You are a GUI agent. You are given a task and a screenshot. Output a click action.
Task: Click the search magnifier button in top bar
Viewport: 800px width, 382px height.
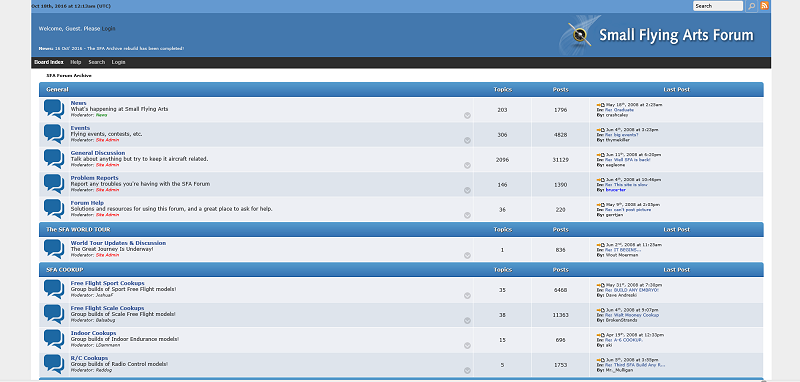pos(752,6)
